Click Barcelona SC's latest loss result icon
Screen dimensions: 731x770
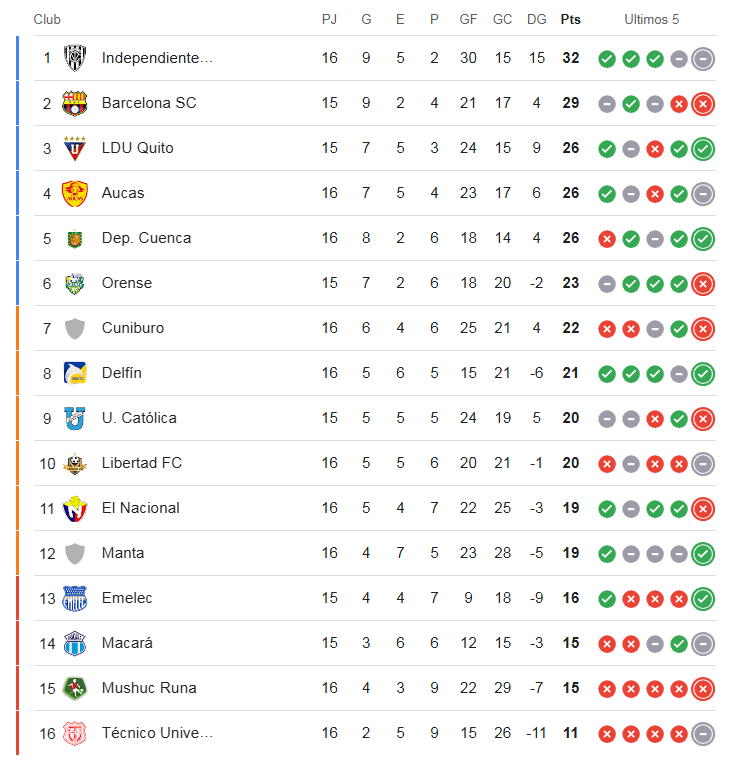tap(703, 104)
